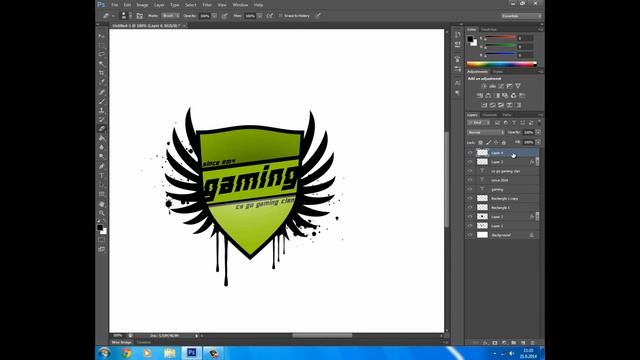The width and height of the screenshot is (640, 360).
Task: Open the Image menu
Action: tap(142, 5)
